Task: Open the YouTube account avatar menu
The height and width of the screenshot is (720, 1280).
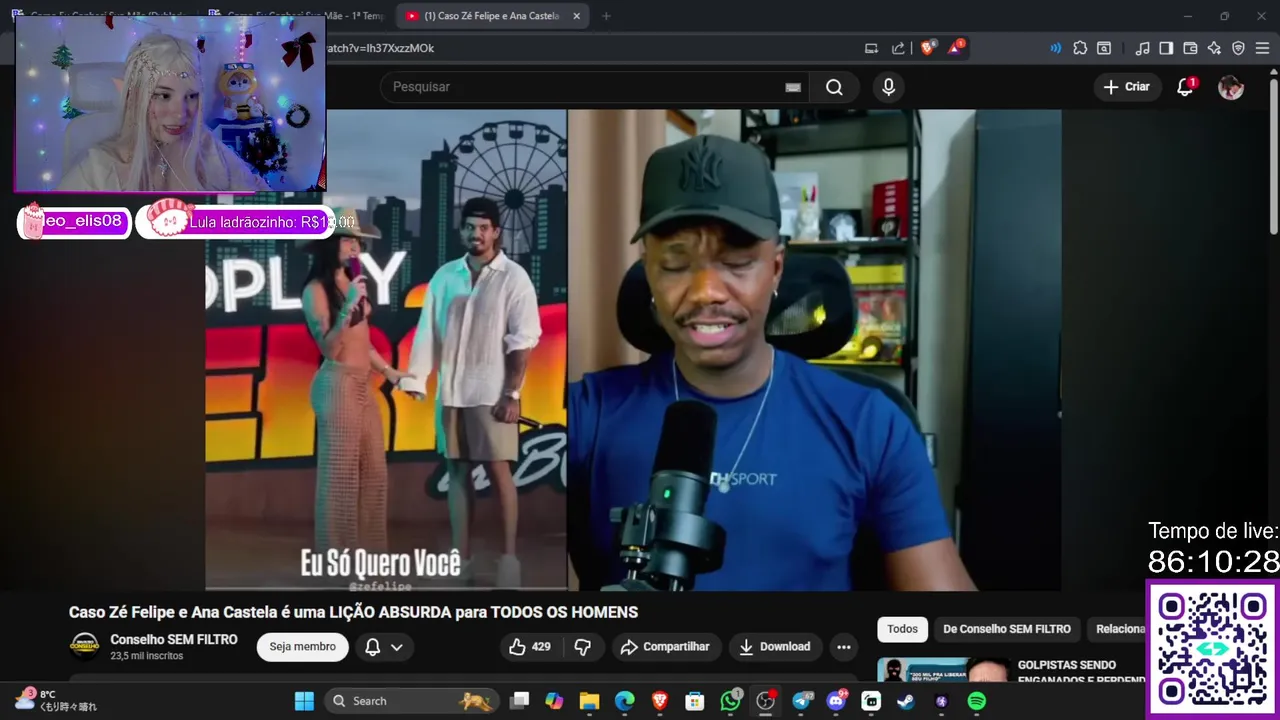Action: [1230, 87]
